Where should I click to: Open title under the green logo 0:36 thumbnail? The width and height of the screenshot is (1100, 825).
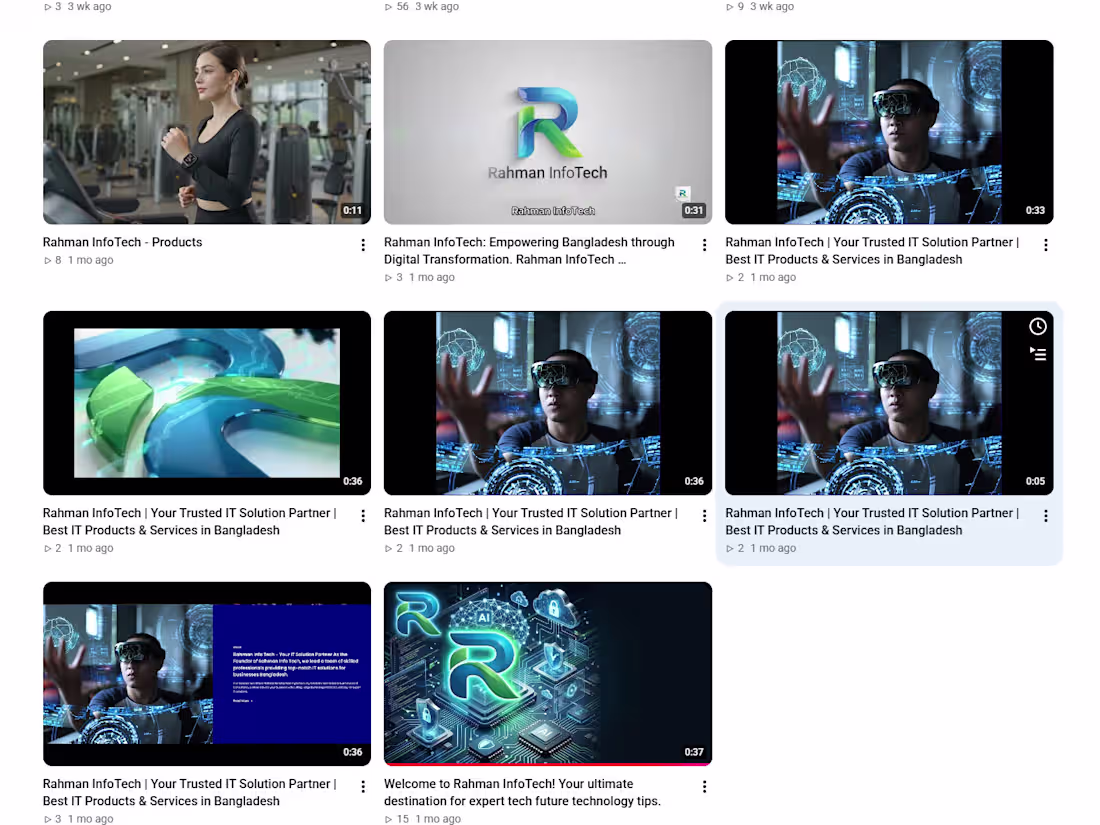point(189,521)
